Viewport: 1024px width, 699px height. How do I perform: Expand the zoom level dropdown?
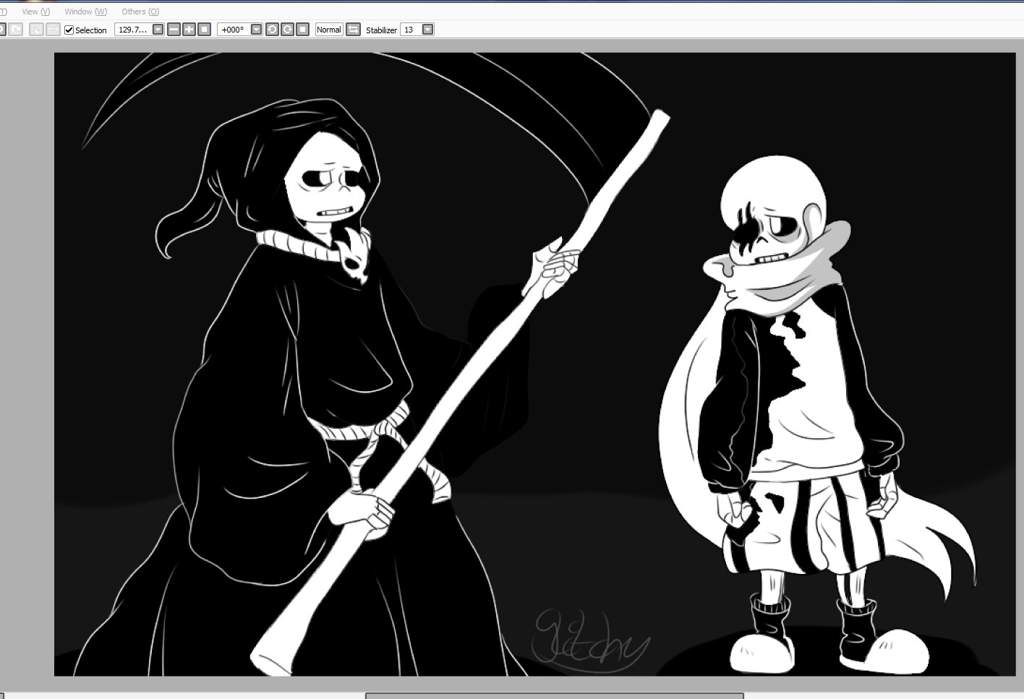pos(158,29)
